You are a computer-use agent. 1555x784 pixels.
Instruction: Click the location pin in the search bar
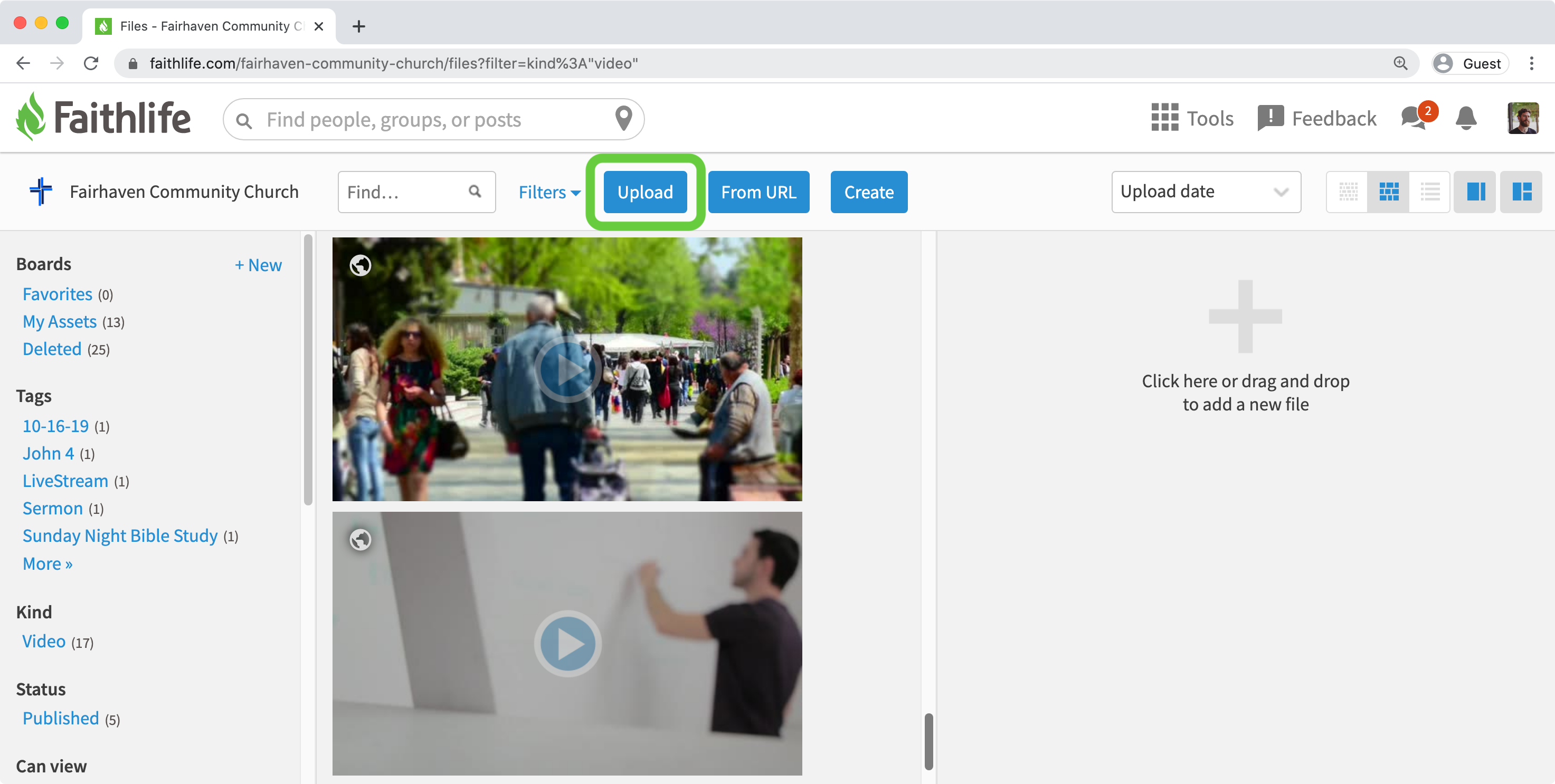click(623, 118)
